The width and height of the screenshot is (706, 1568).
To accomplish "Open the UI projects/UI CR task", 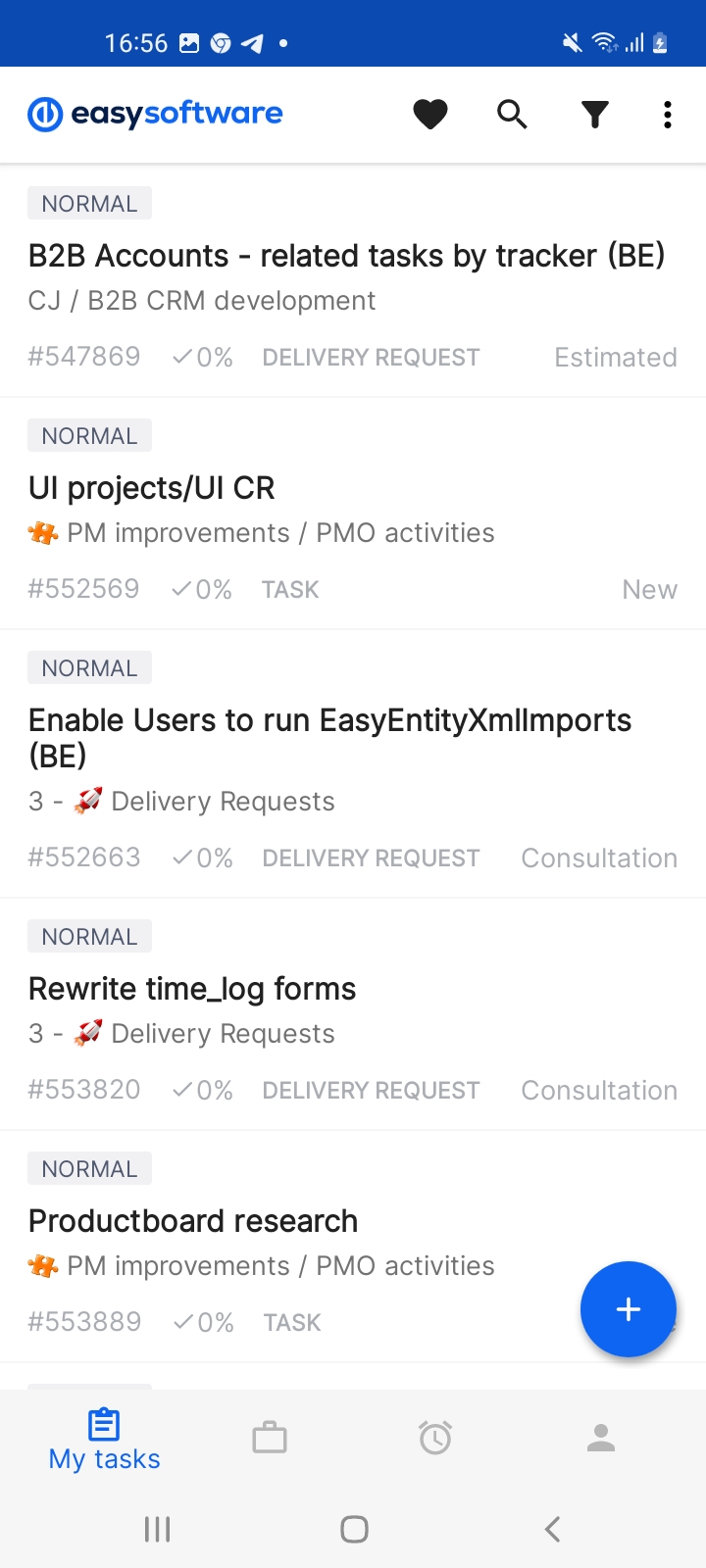I will point(152,488).
